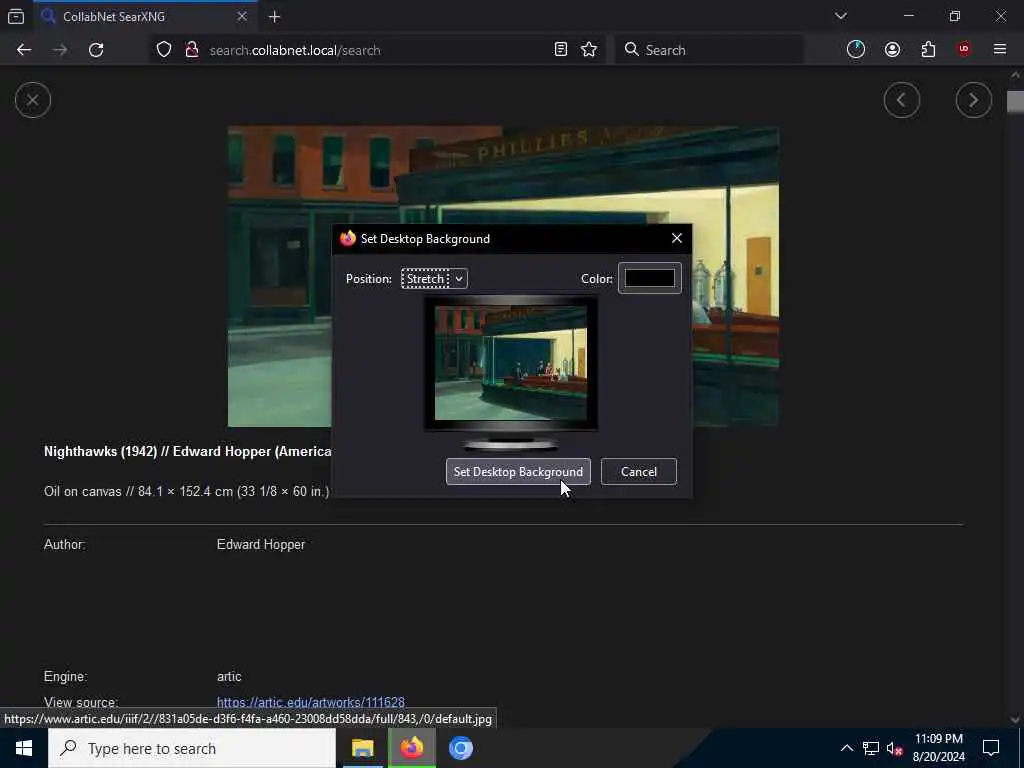Open the Action Center notifications icon

[x=991, y=748]
